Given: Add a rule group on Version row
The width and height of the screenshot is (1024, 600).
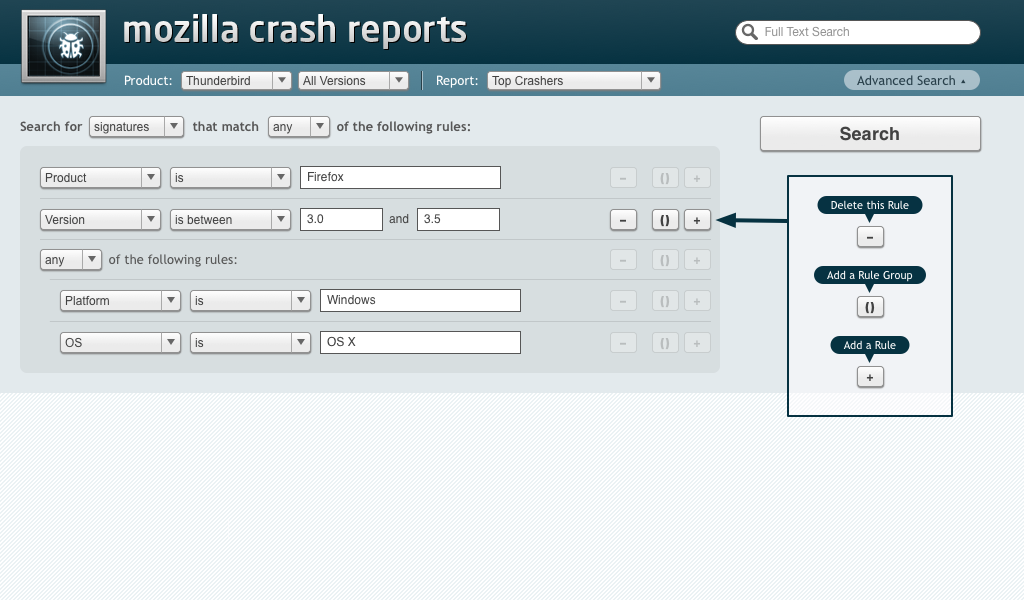Looking at the screenshot, I should pos(665,220).
